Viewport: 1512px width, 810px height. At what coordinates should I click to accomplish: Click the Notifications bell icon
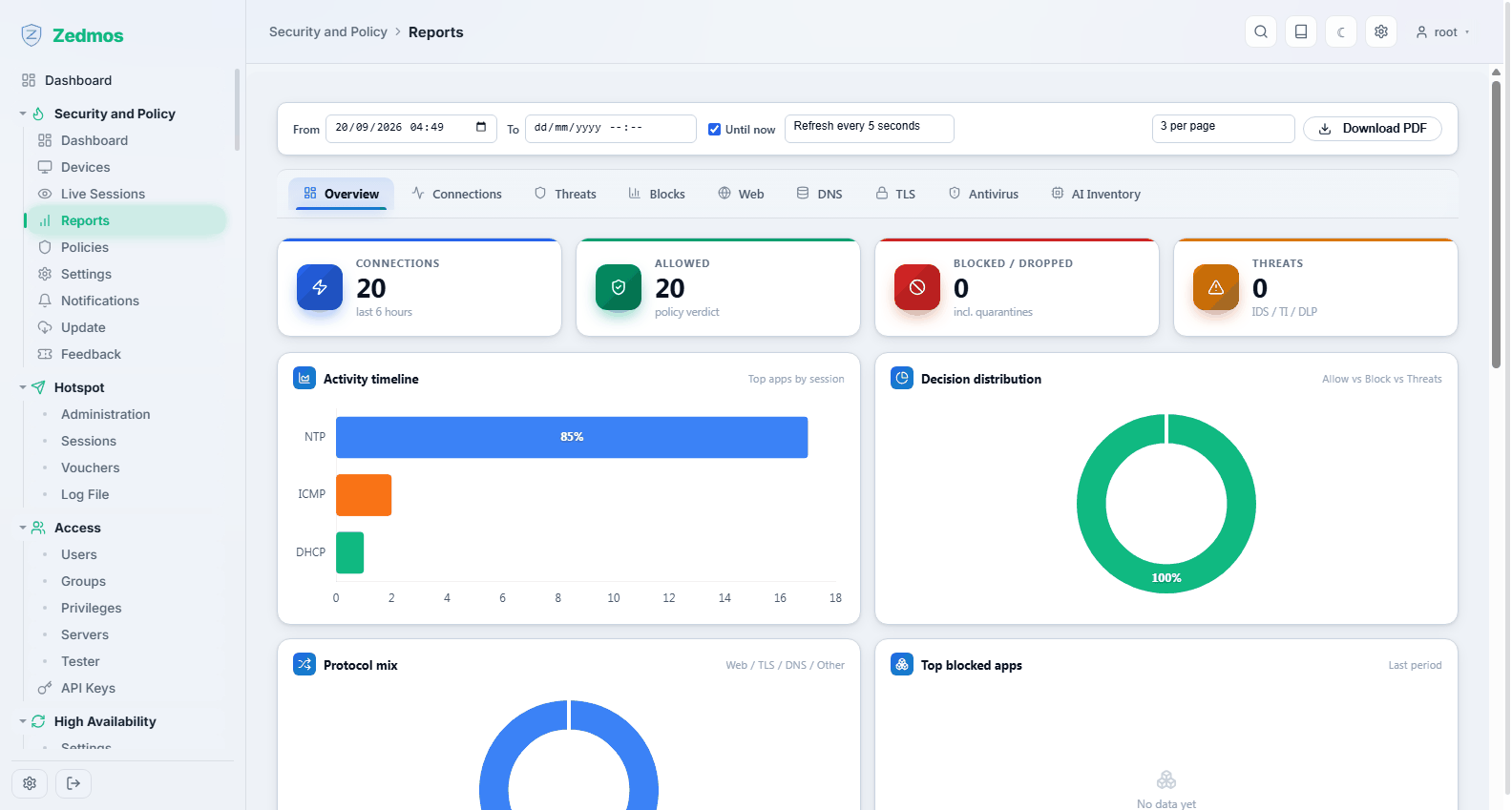tap(45, 301)
